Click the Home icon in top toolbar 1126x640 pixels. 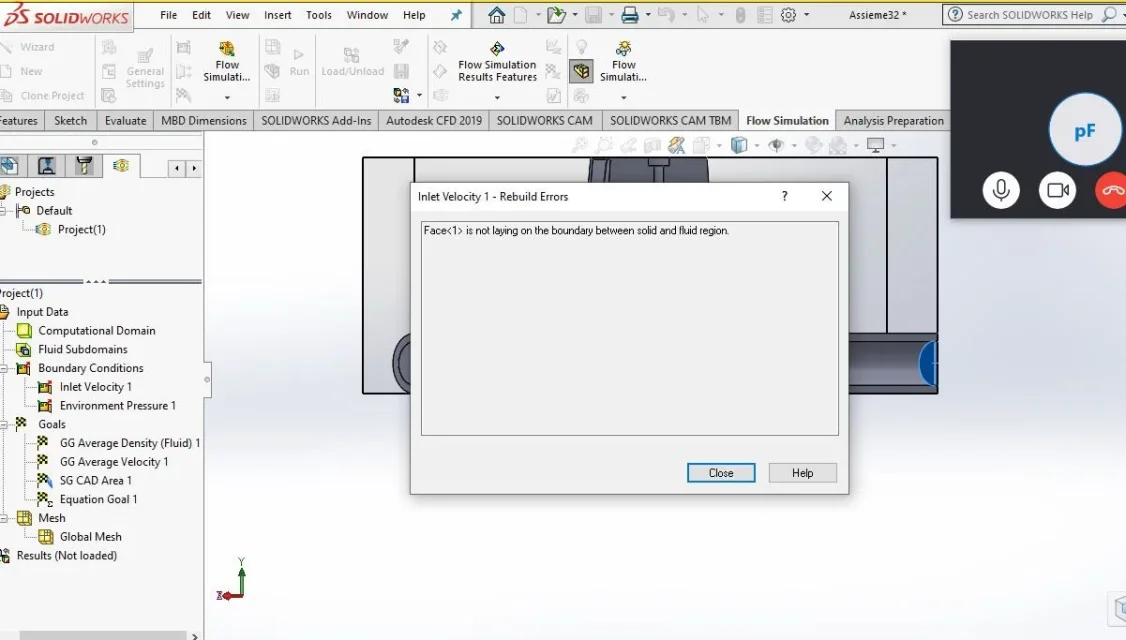click(x=496, y=14)
